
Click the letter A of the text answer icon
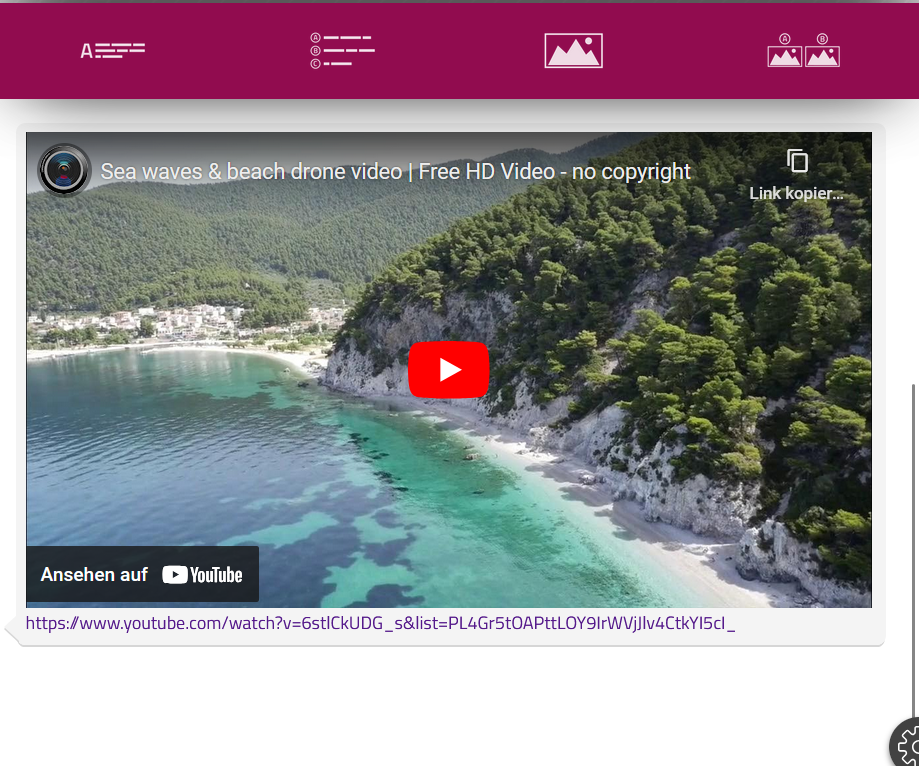tap(86, 52)
